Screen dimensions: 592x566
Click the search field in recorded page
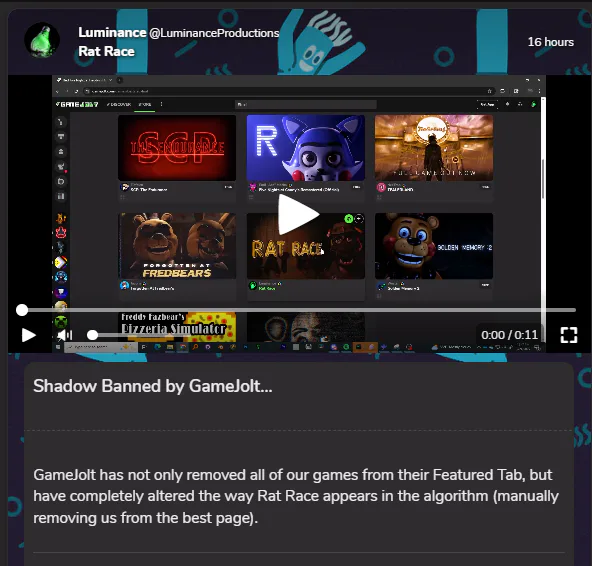[x=305, y=105]
